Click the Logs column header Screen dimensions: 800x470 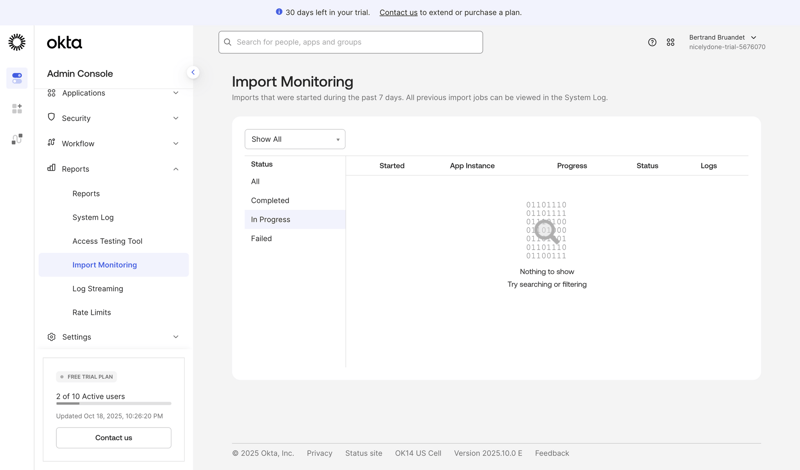[709, 166]
